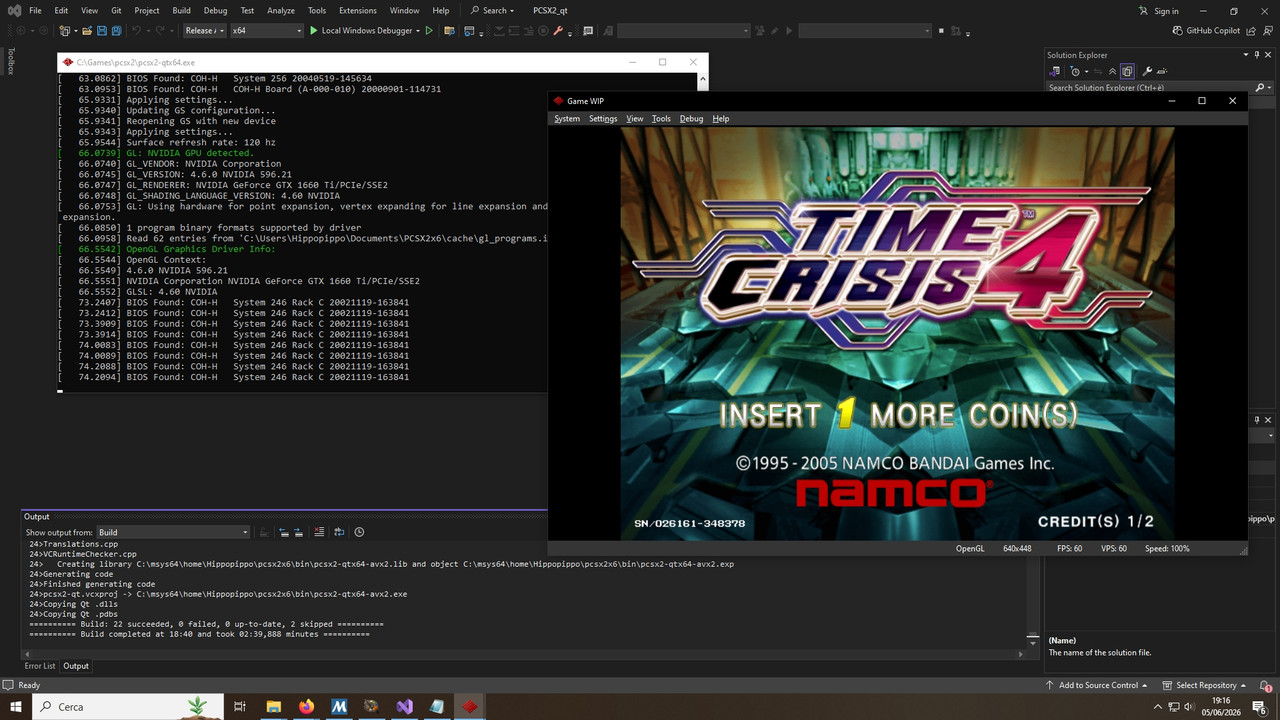Click the Output panel horizontal scrollbar
The image size is (1280, 720).
[526, 654]
